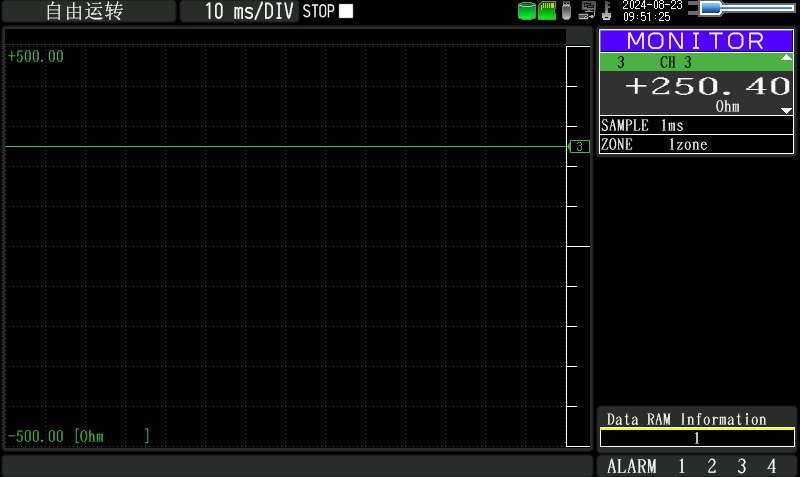Select the MONITOR panel title

(x=696, y=41)
